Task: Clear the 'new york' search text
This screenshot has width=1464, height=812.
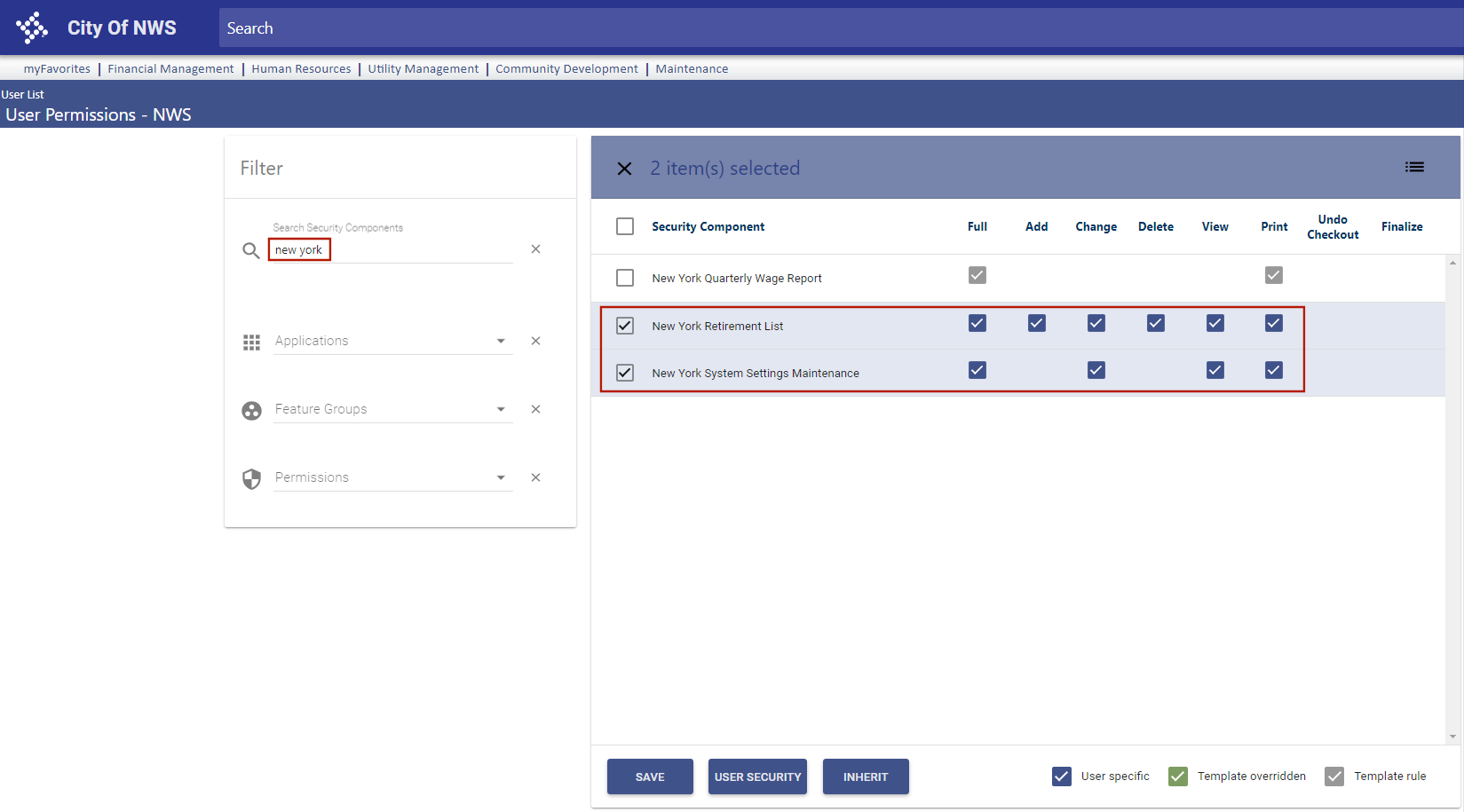Action: pos(535,249)
